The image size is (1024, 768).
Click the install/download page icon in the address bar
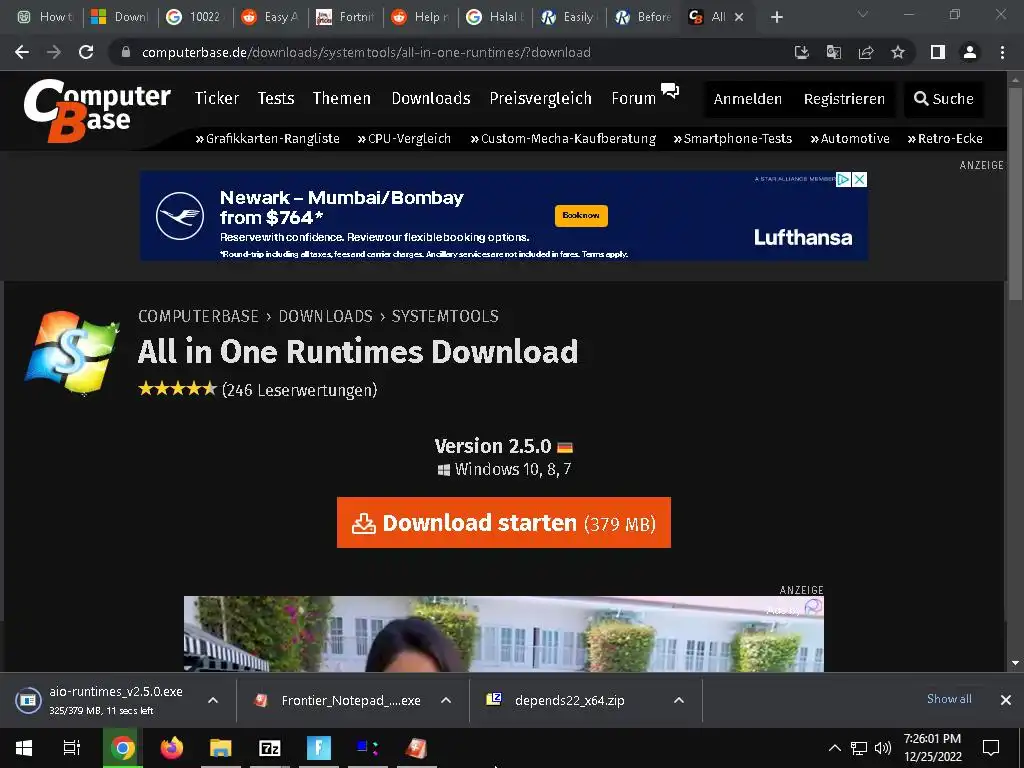click(801, 52)
